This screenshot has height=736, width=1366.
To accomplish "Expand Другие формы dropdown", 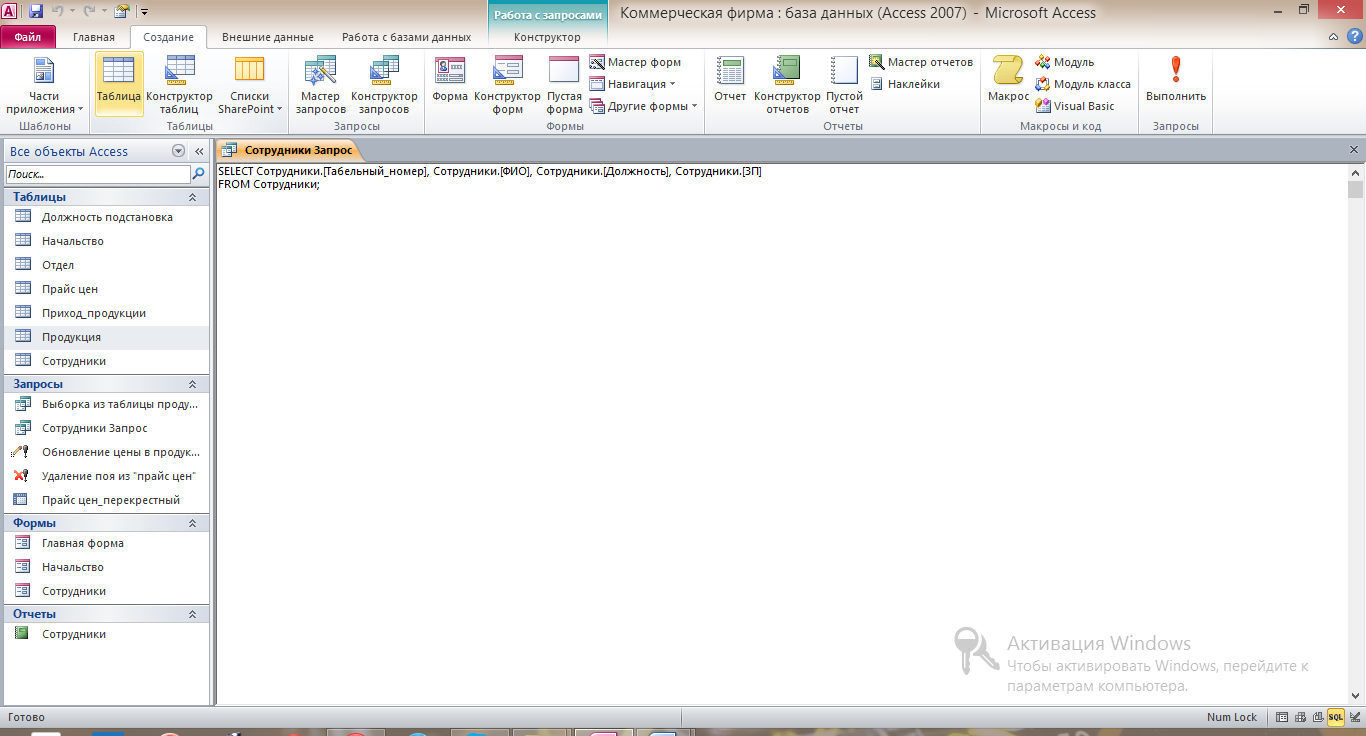I will point(643,106).
